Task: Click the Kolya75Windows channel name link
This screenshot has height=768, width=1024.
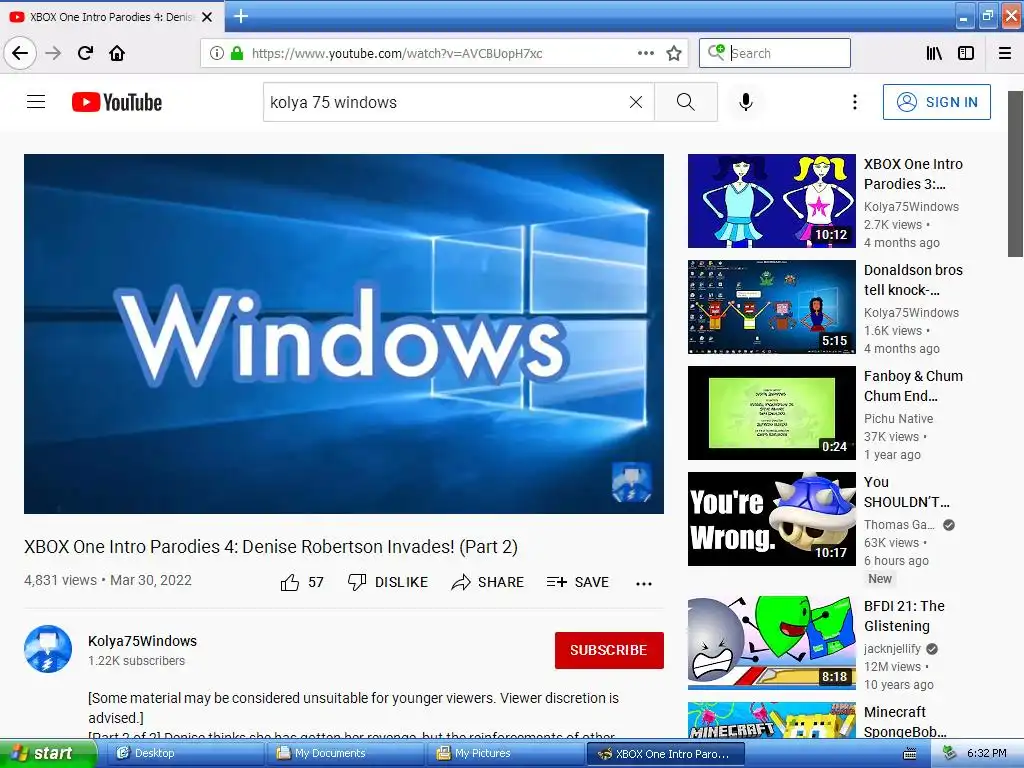Action: 142,641
